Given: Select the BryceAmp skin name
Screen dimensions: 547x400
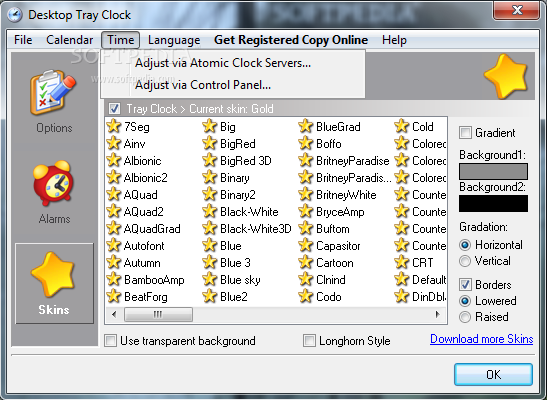Looking at the screenshot, I should [340, 212].
